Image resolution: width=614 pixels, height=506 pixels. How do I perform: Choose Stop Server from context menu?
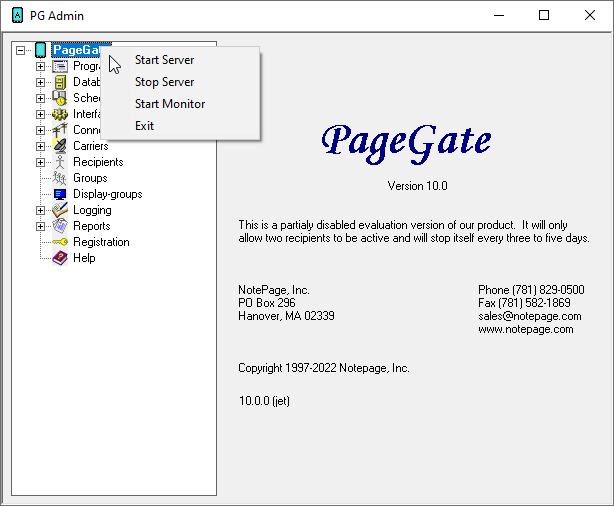pos(180,82)
